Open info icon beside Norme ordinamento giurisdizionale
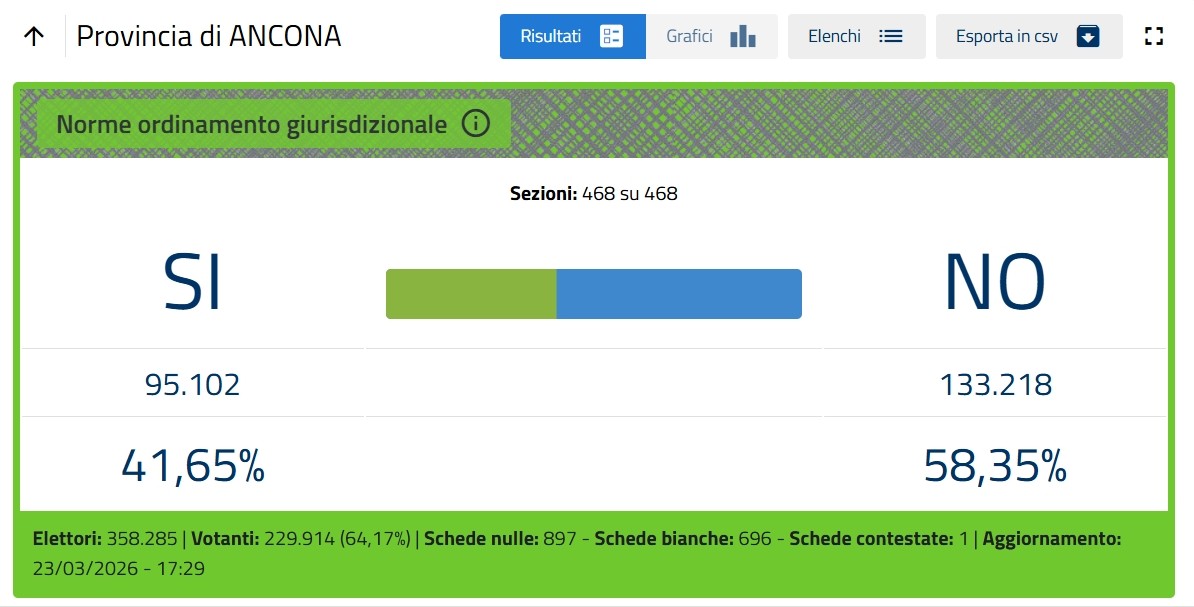 coord(476,125)
